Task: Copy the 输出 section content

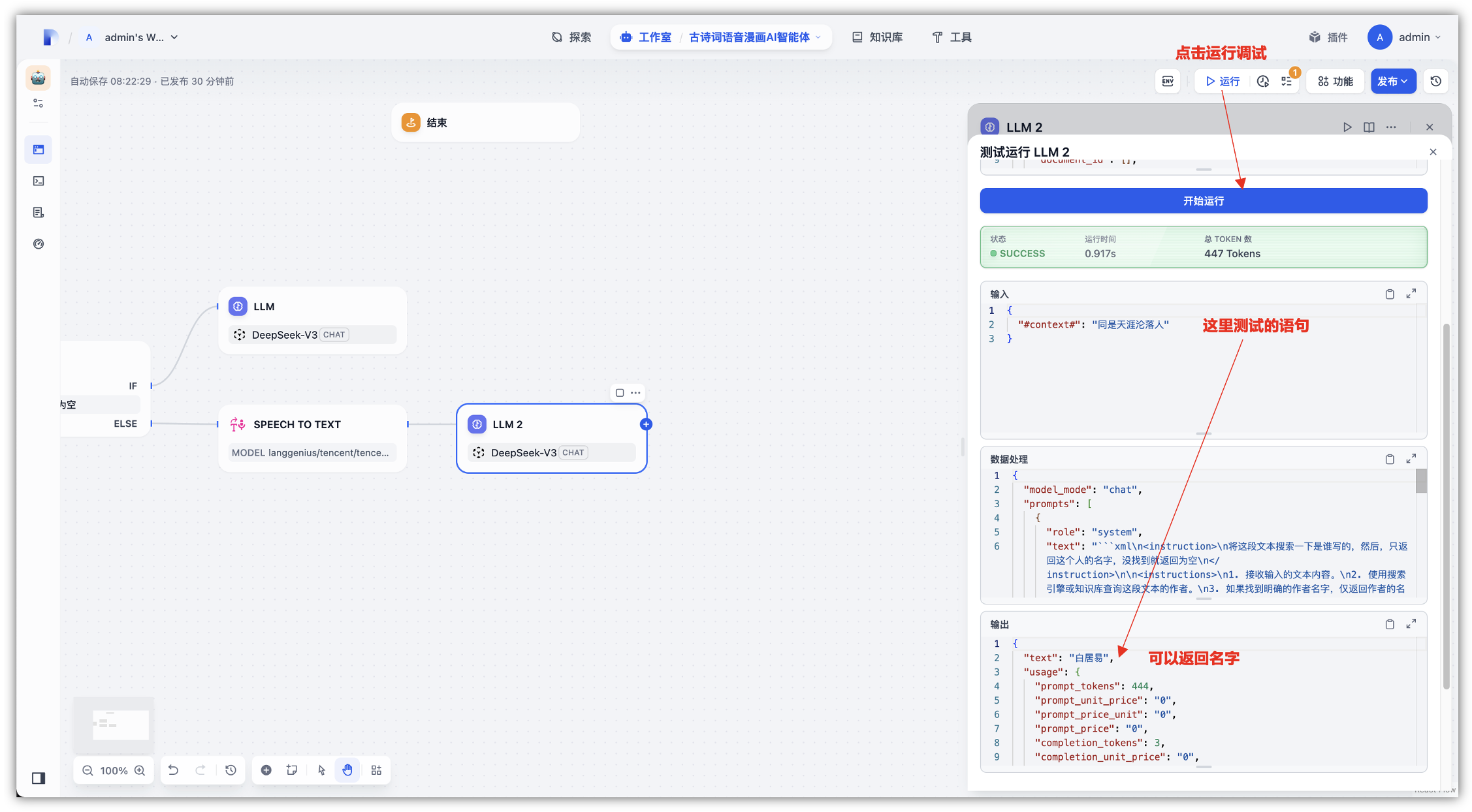Action: (x=1390, y=625)
